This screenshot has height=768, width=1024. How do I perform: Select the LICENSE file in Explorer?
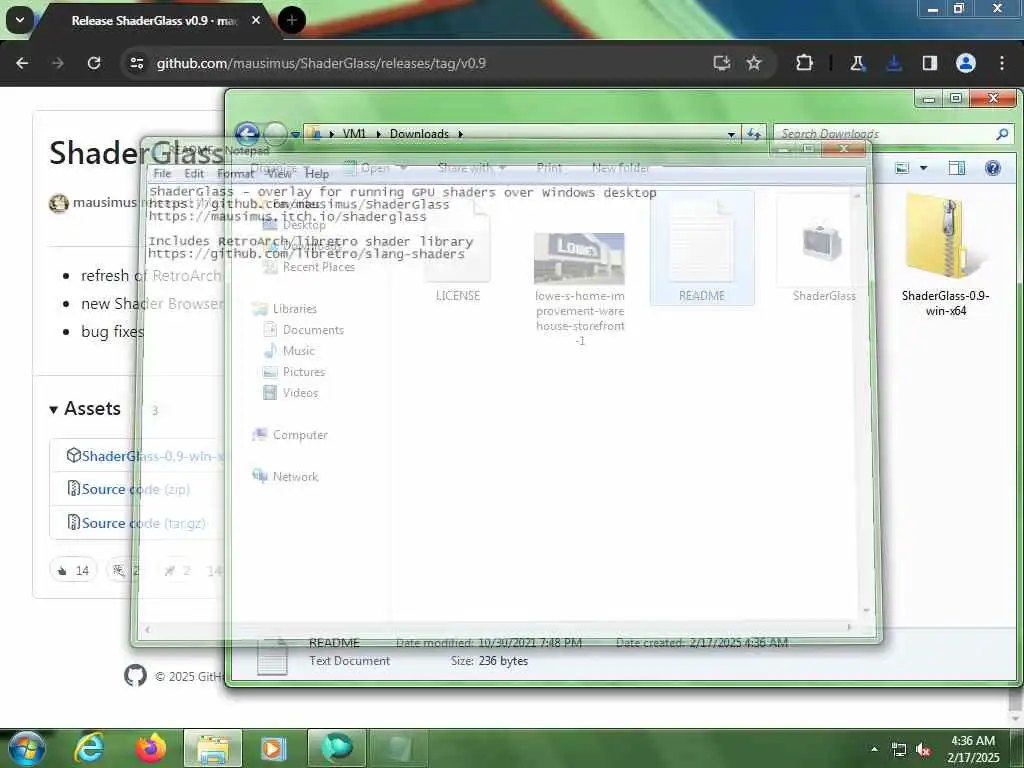(457, 249)
